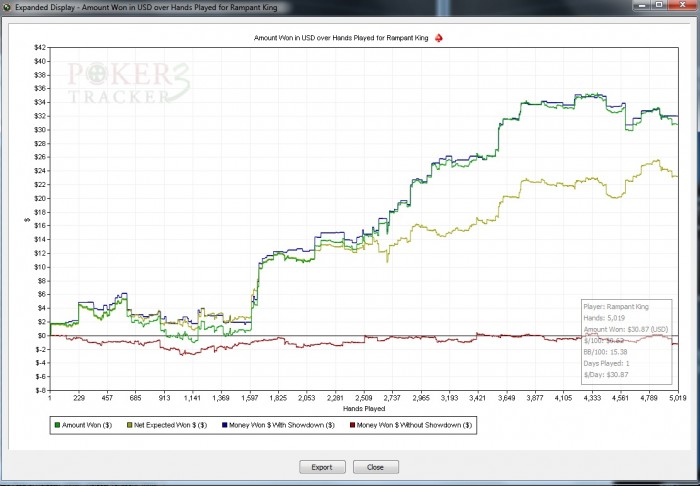Click 'Money Won $ Without Showdown ($)' legend label
700x486 pixels.
coord(414,425)
